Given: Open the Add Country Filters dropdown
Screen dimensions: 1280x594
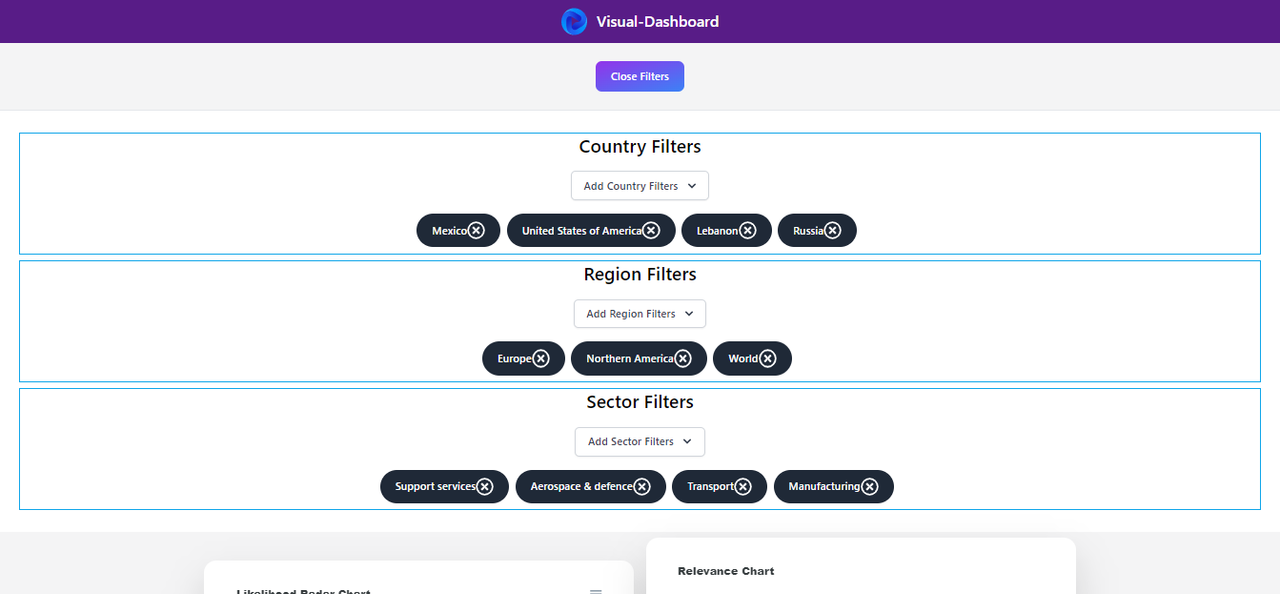Looking at the screenshot, I should [x=640, y=186].
